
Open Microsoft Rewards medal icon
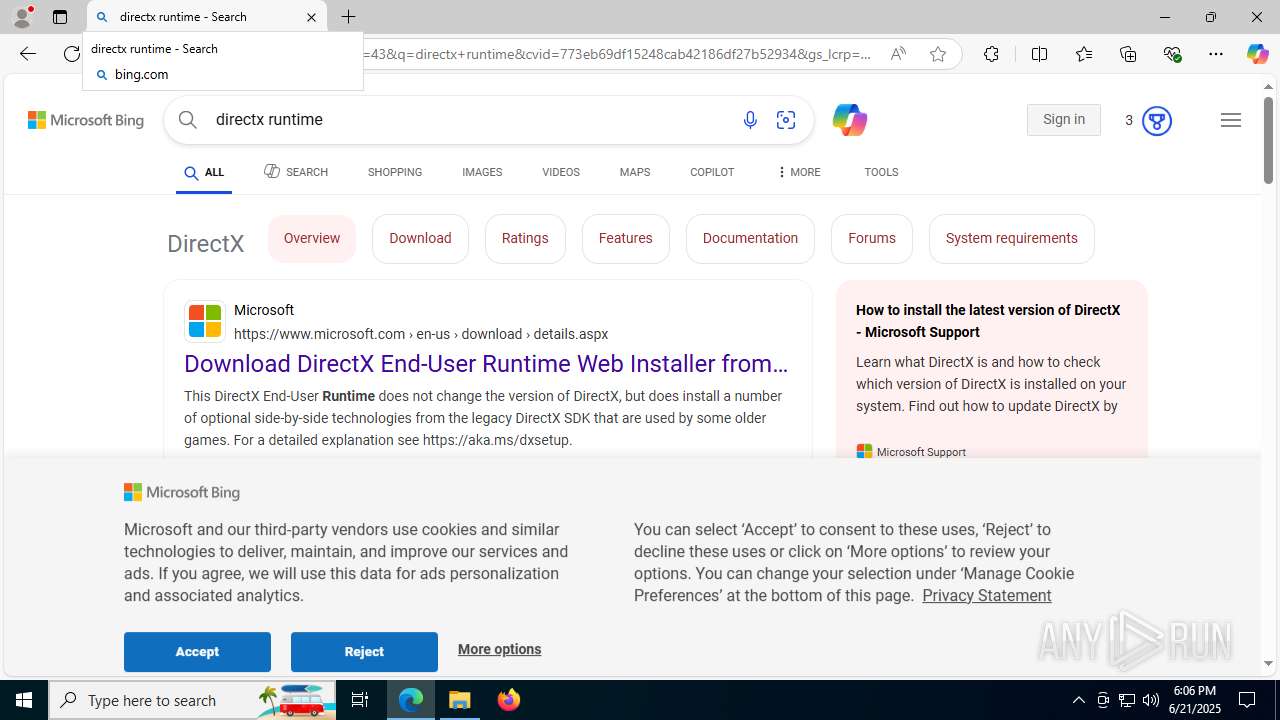[1156, 120]
